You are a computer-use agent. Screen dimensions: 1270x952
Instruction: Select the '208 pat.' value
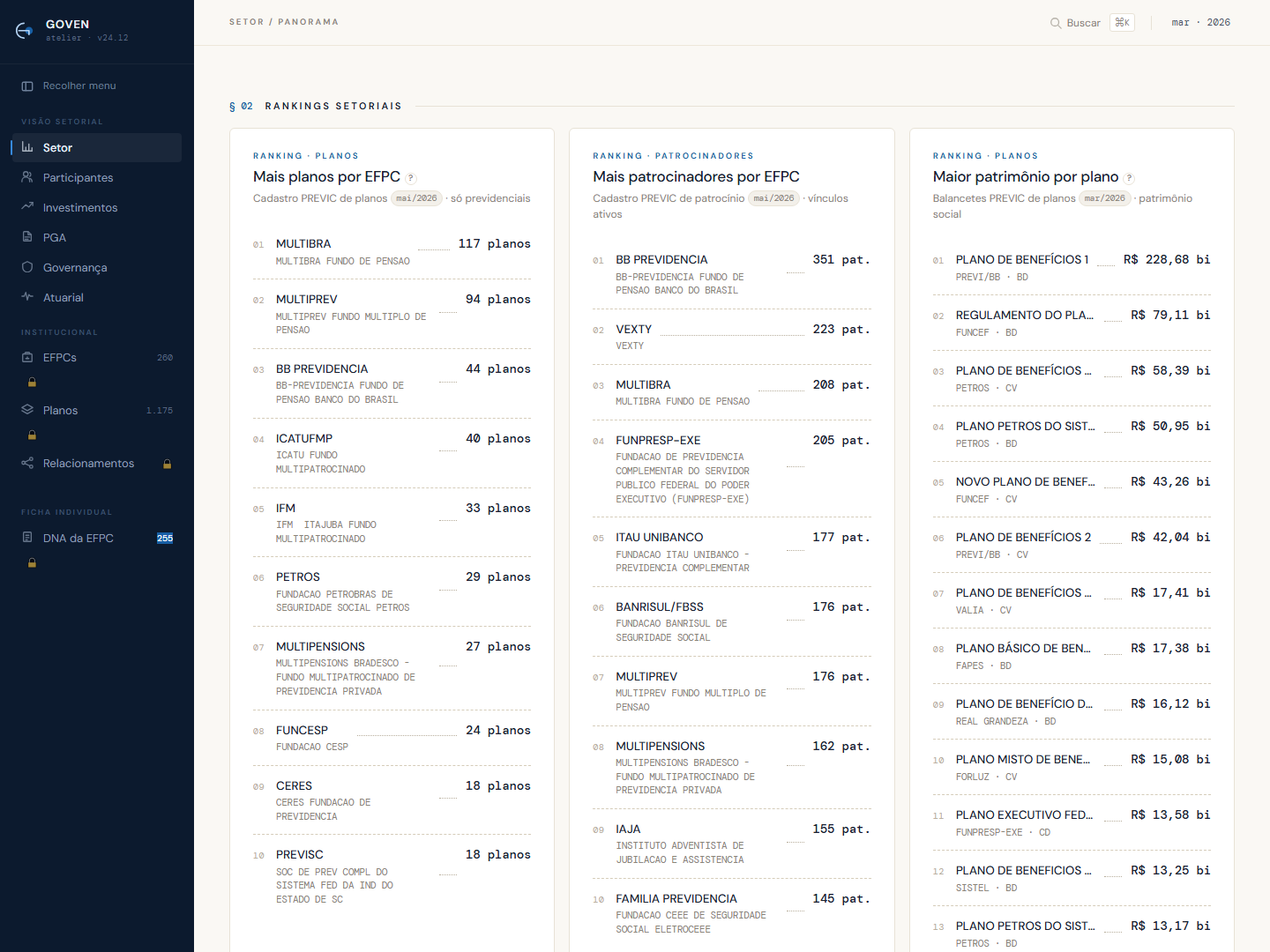coord(841,385)
